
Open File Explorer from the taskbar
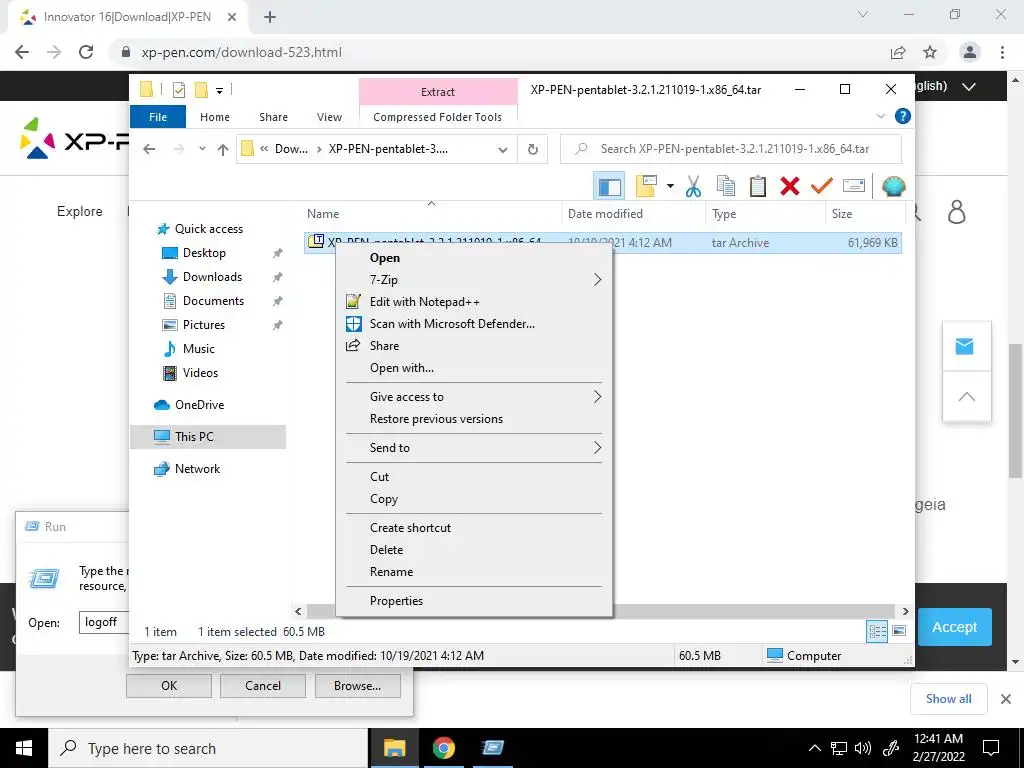[394, 748]
